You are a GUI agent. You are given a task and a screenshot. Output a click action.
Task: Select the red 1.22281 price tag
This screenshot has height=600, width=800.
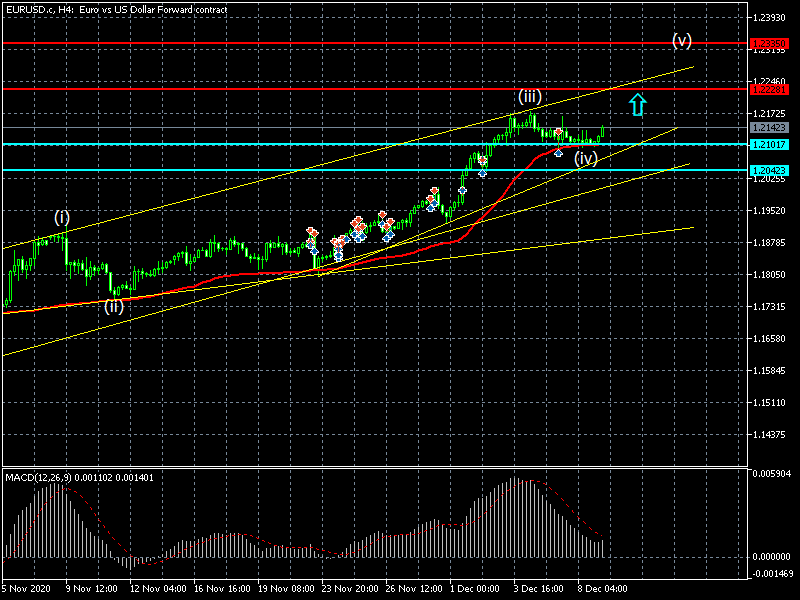(766, 90)
